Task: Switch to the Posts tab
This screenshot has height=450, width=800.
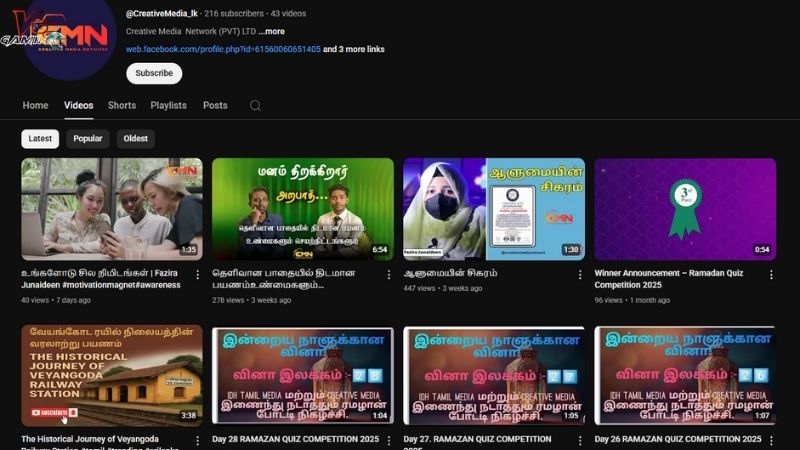Action: pos(215,106)
